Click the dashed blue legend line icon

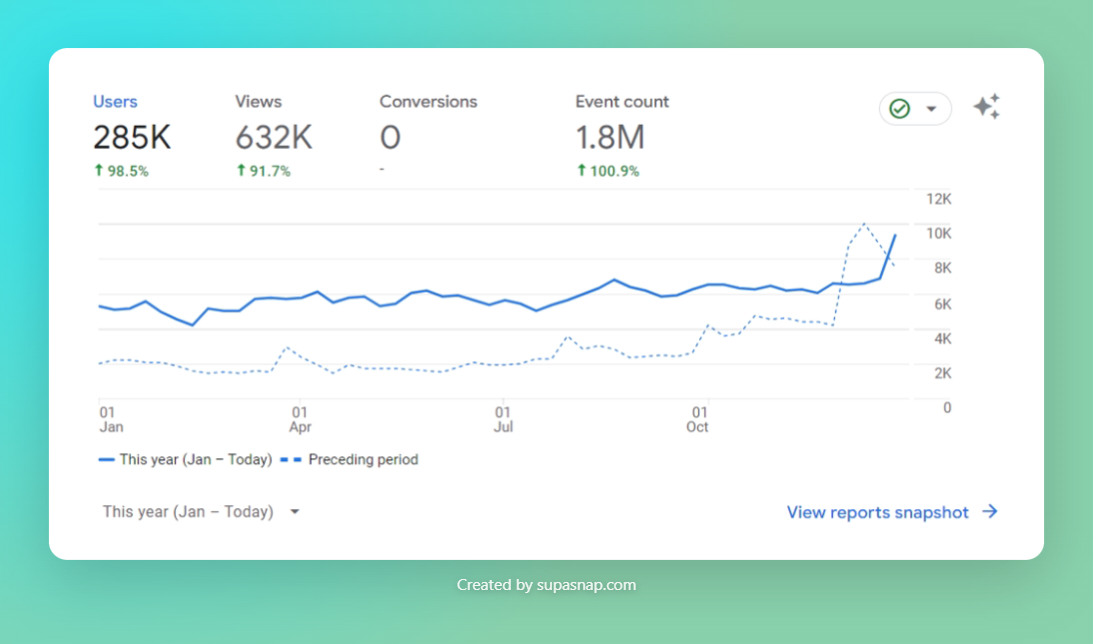pos(290,459)
